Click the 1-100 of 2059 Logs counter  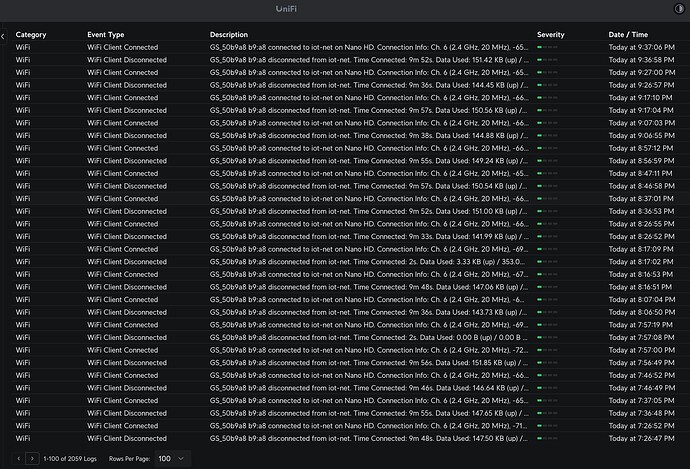click(x=70, y=458)
